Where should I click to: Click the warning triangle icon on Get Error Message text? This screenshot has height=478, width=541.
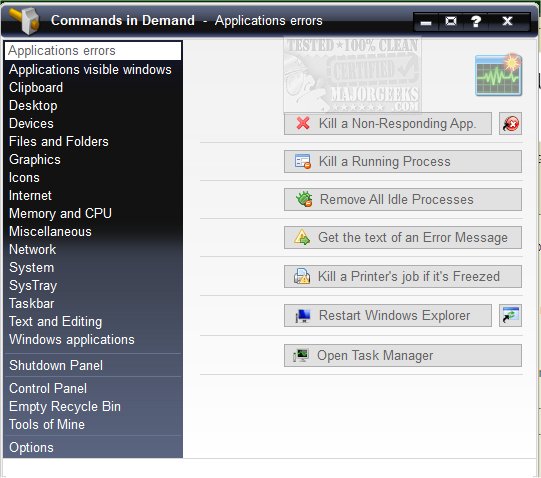(302, 237)
